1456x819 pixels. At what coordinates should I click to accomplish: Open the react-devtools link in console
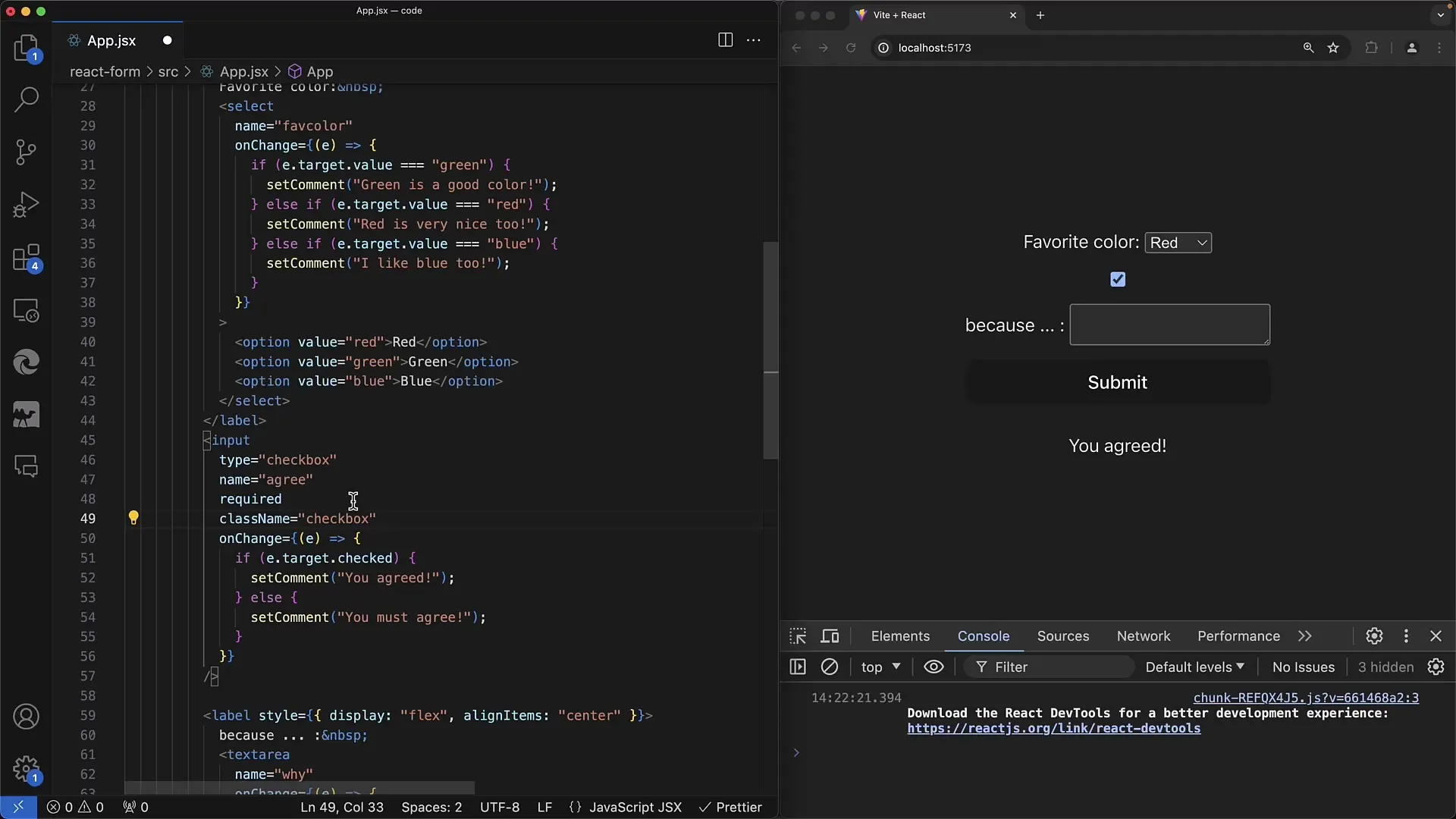1054,728
